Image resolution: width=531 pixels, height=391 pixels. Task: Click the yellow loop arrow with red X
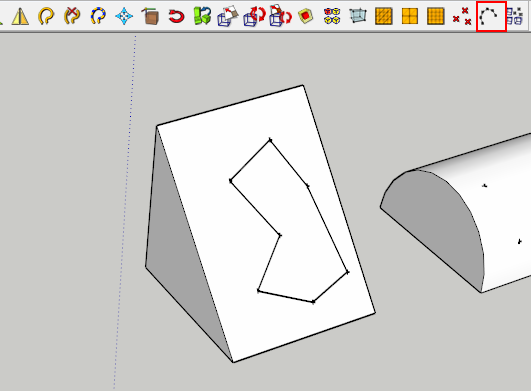click(x=72, y=16)
